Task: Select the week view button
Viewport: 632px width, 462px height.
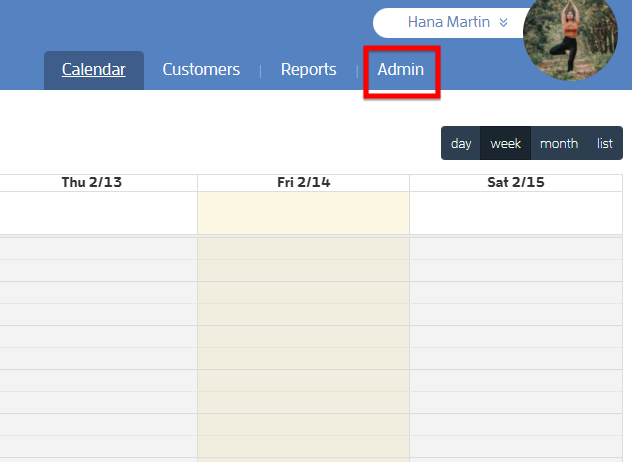Action: (505, 144)
